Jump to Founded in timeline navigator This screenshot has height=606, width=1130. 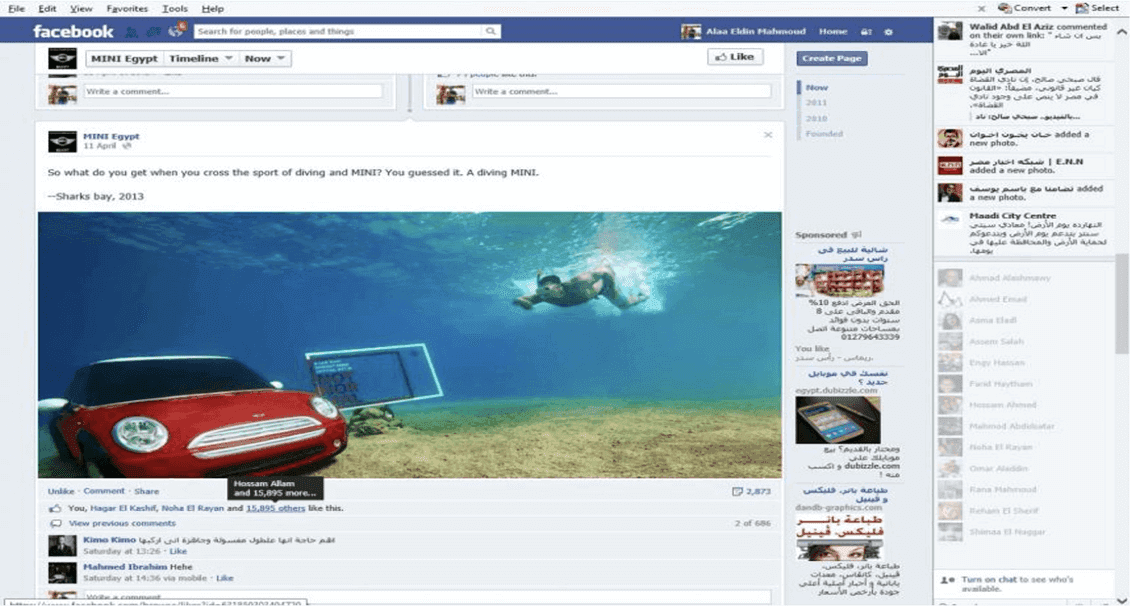(x=824, y=134)
